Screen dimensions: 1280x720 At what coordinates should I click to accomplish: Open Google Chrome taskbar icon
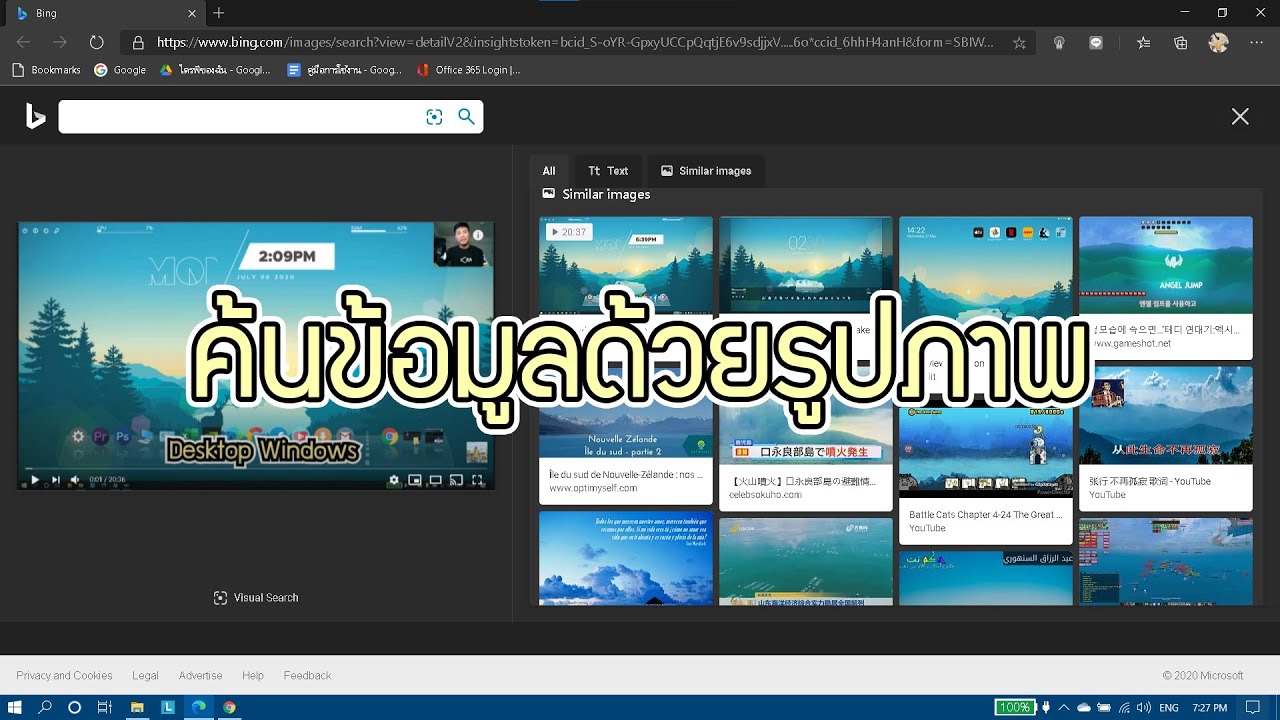tap(229, 707)
